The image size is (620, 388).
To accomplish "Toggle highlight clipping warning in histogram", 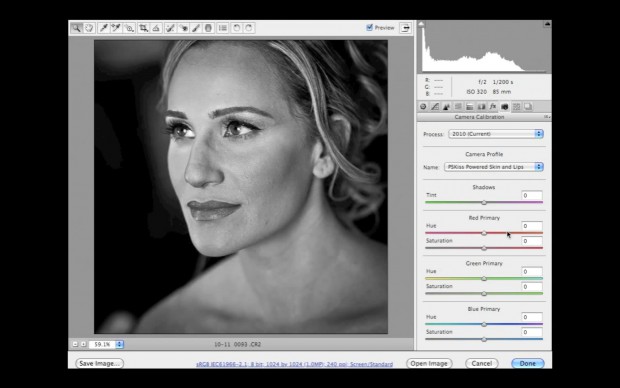I will 547,25.
